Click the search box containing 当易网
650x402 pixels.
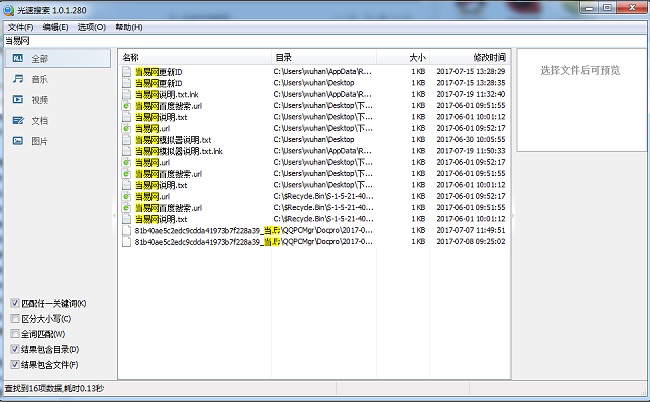click(300, 41)
